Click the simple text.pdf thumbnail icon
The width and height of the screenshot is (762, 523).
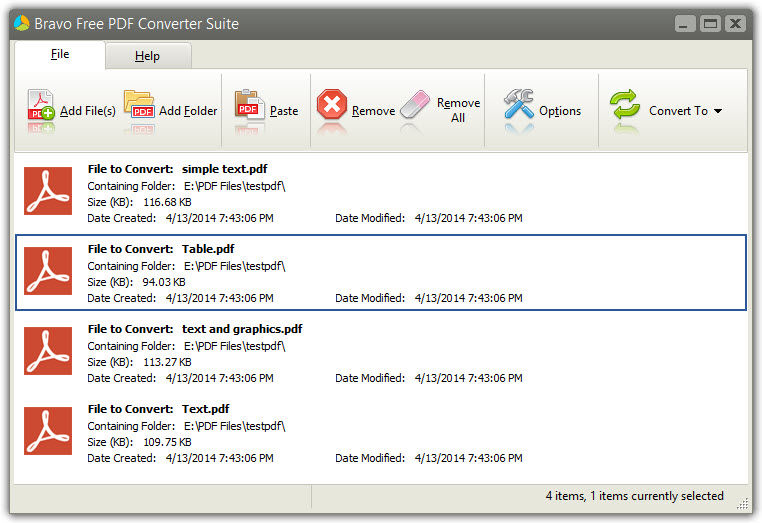pos(48,191)
